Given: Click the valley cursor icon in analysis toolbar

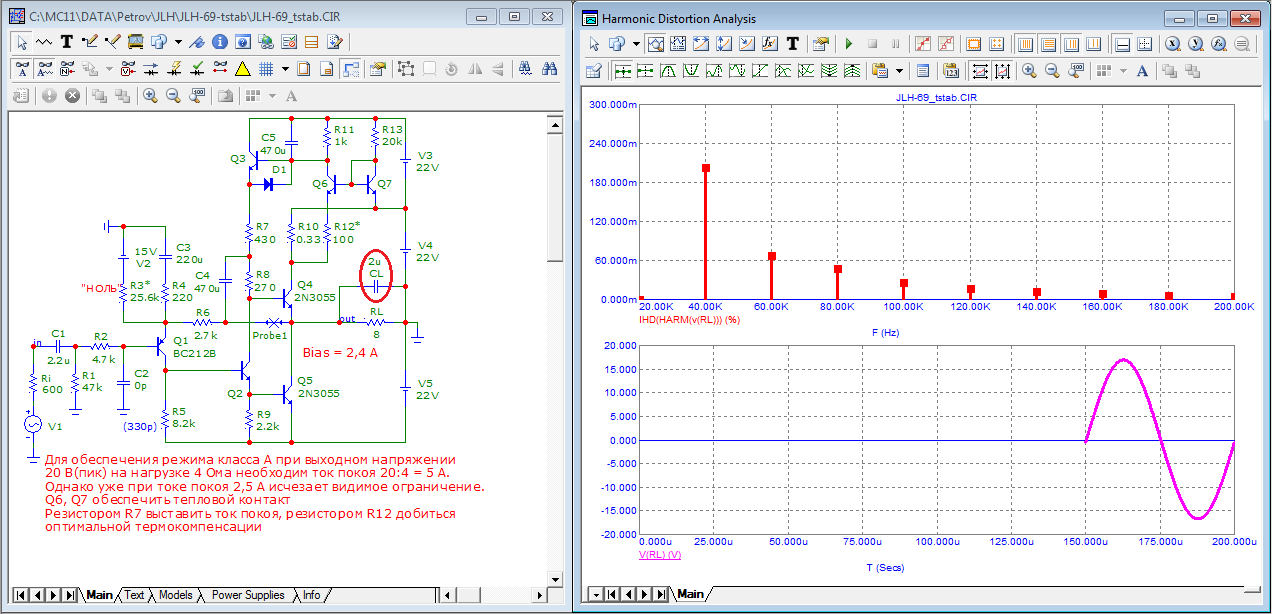Looking at the screenshot, I should pos(691,71).
